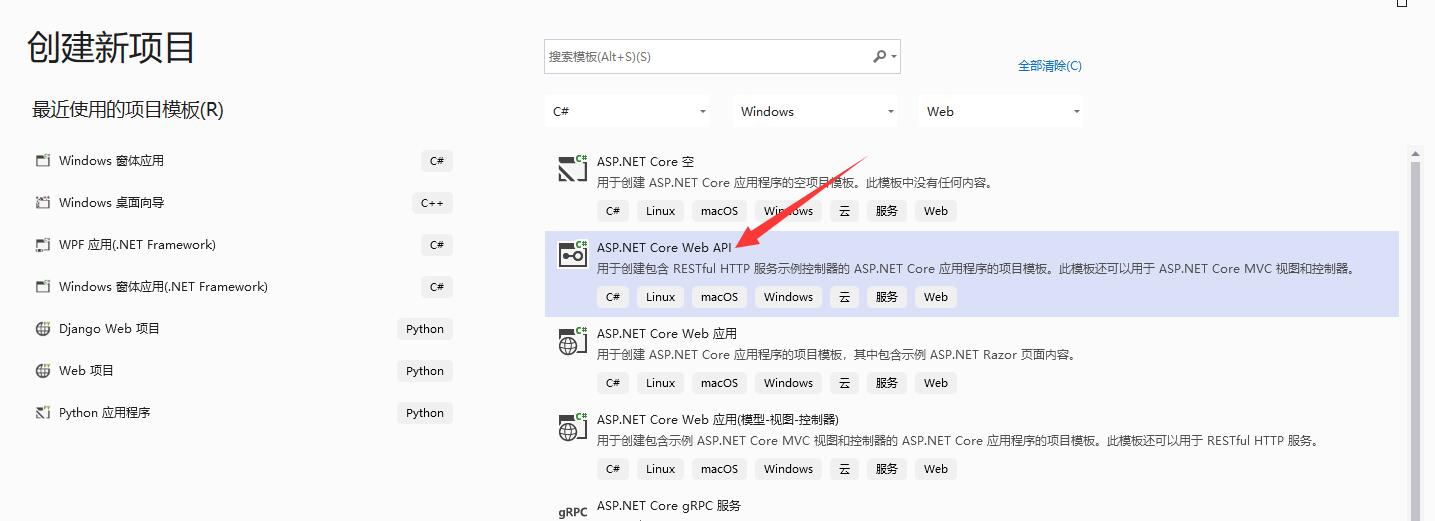The height and width of the screenshot is (521, 1435).
Task: Click the ASP.NET Core Web 应用 description text
Action: pos(836,355)
